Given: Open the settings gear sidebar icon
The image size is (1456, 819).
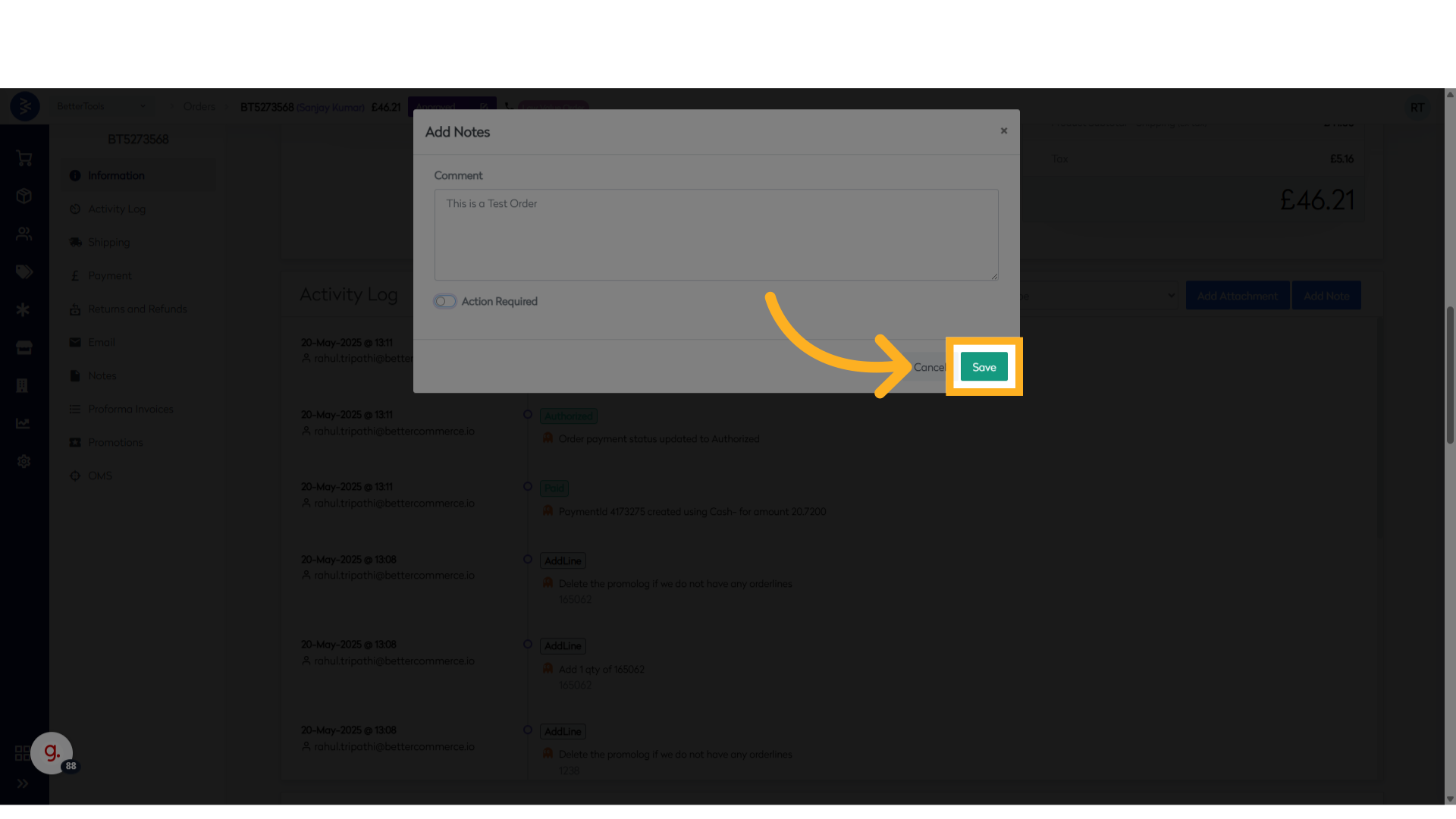Looking at the screenshot, I should (x=24, y=461).
